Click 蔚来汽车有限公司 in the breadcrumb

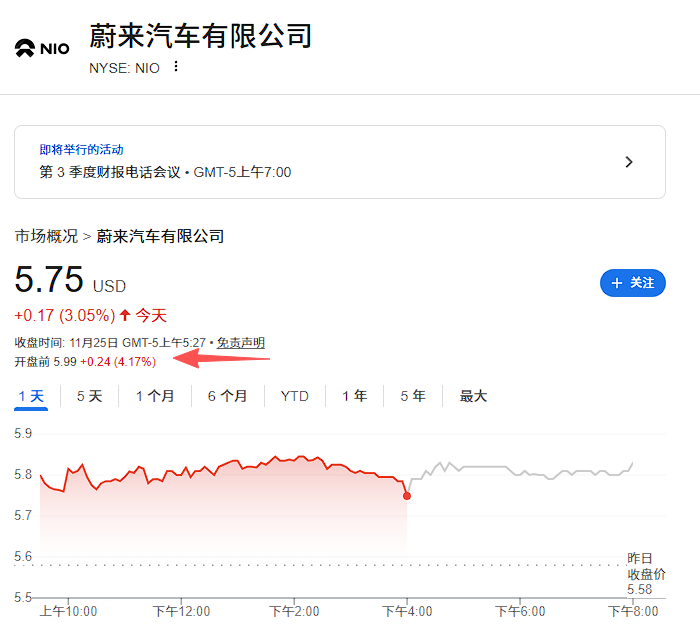[x=160, y=236]
